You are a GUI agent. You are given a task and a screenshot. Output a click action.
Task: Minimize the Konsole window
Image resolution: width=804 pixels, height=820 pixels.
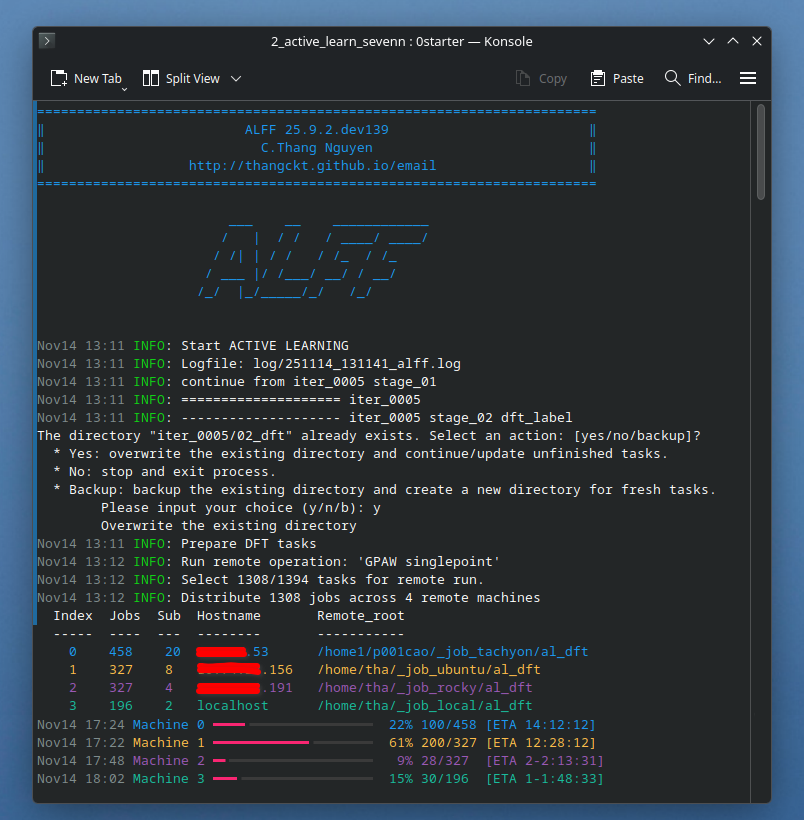coord(709,41)
